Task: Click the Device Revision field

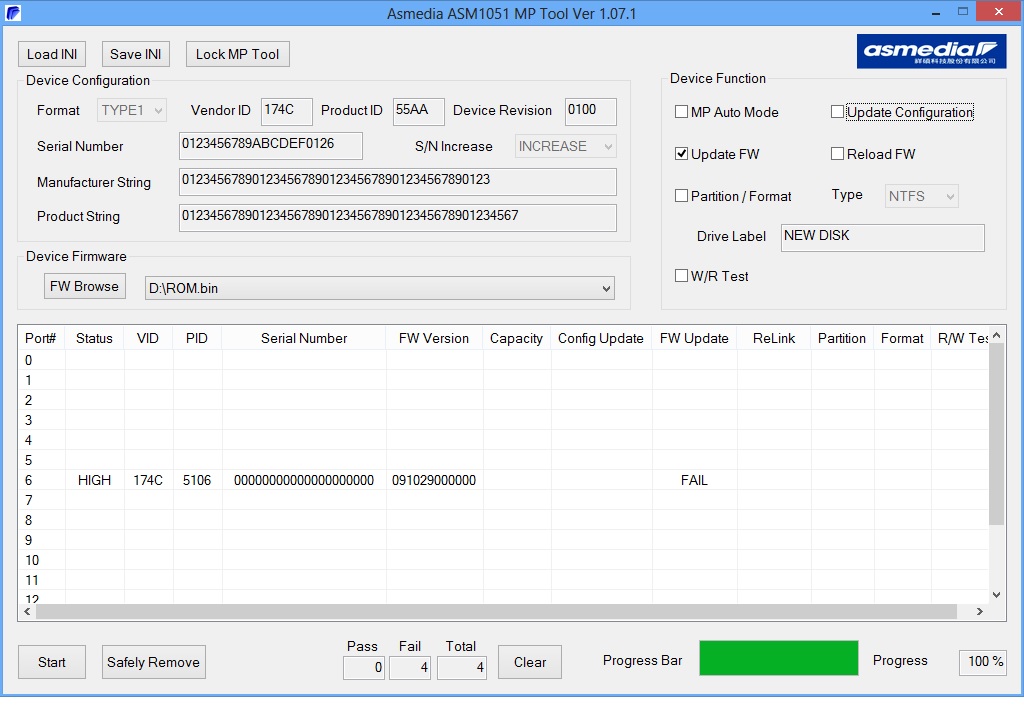Action: click(590, 111)
